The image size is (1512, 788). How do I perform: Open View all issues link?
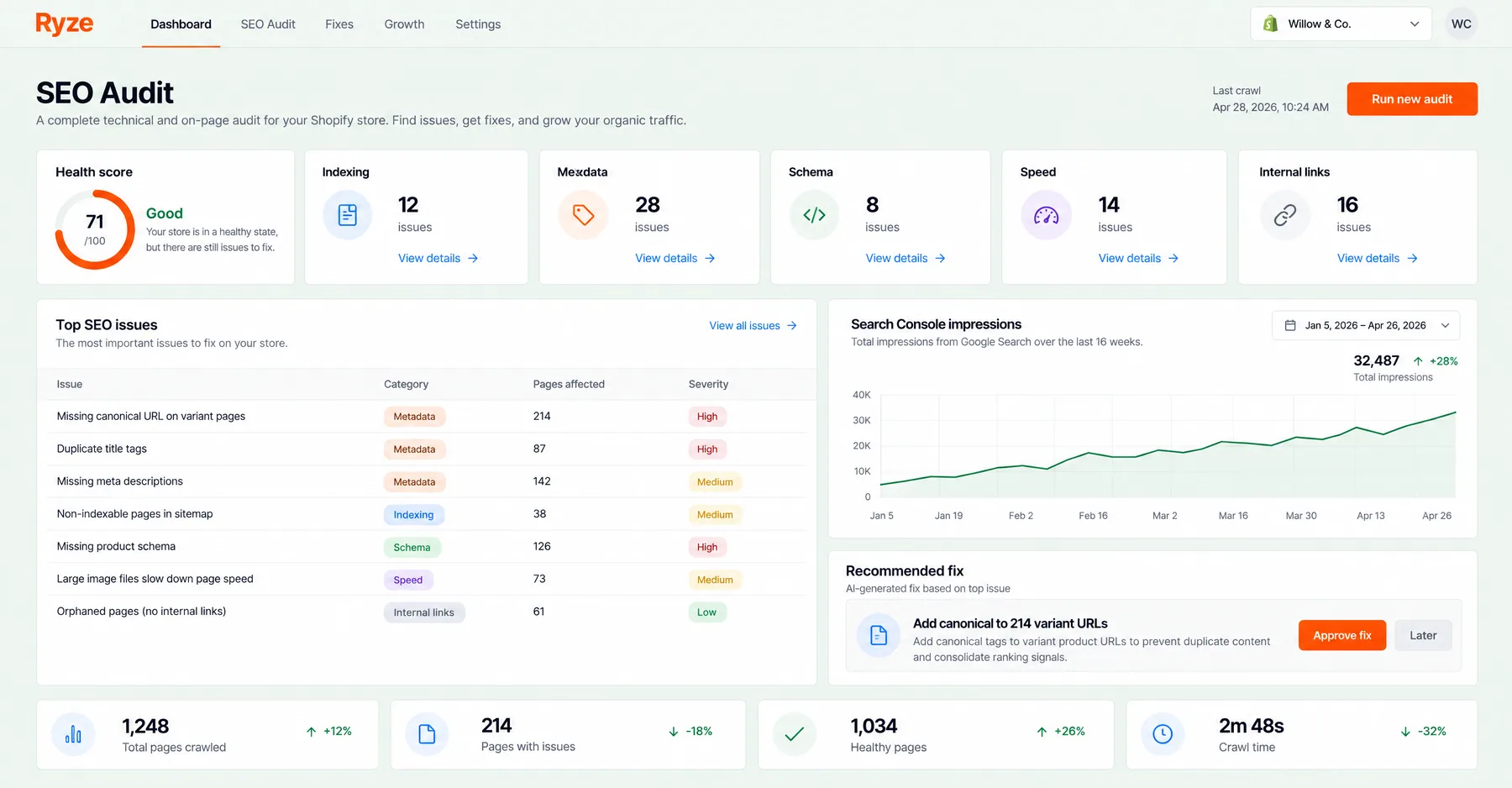(753, 326)
